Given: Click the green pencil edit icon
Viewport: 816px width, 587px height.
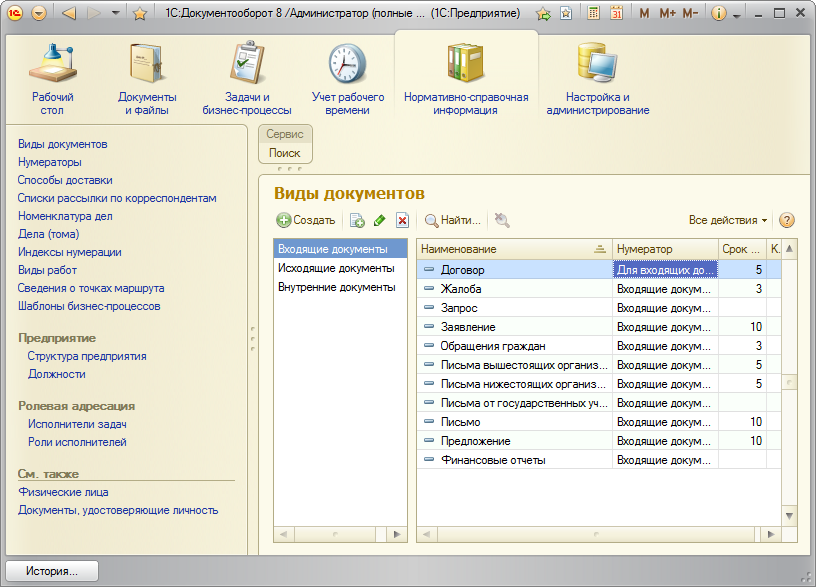Looking at the screenshot, I should tap(379, 220).
